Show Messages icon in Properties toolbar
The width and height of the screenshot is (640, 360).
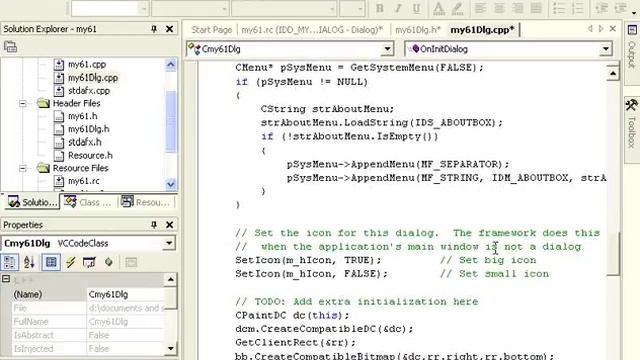pos(89,262)
